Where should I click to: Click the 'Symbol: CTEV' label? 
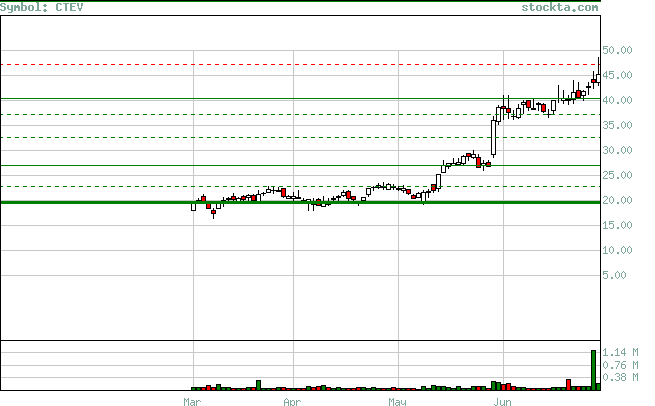42,7
